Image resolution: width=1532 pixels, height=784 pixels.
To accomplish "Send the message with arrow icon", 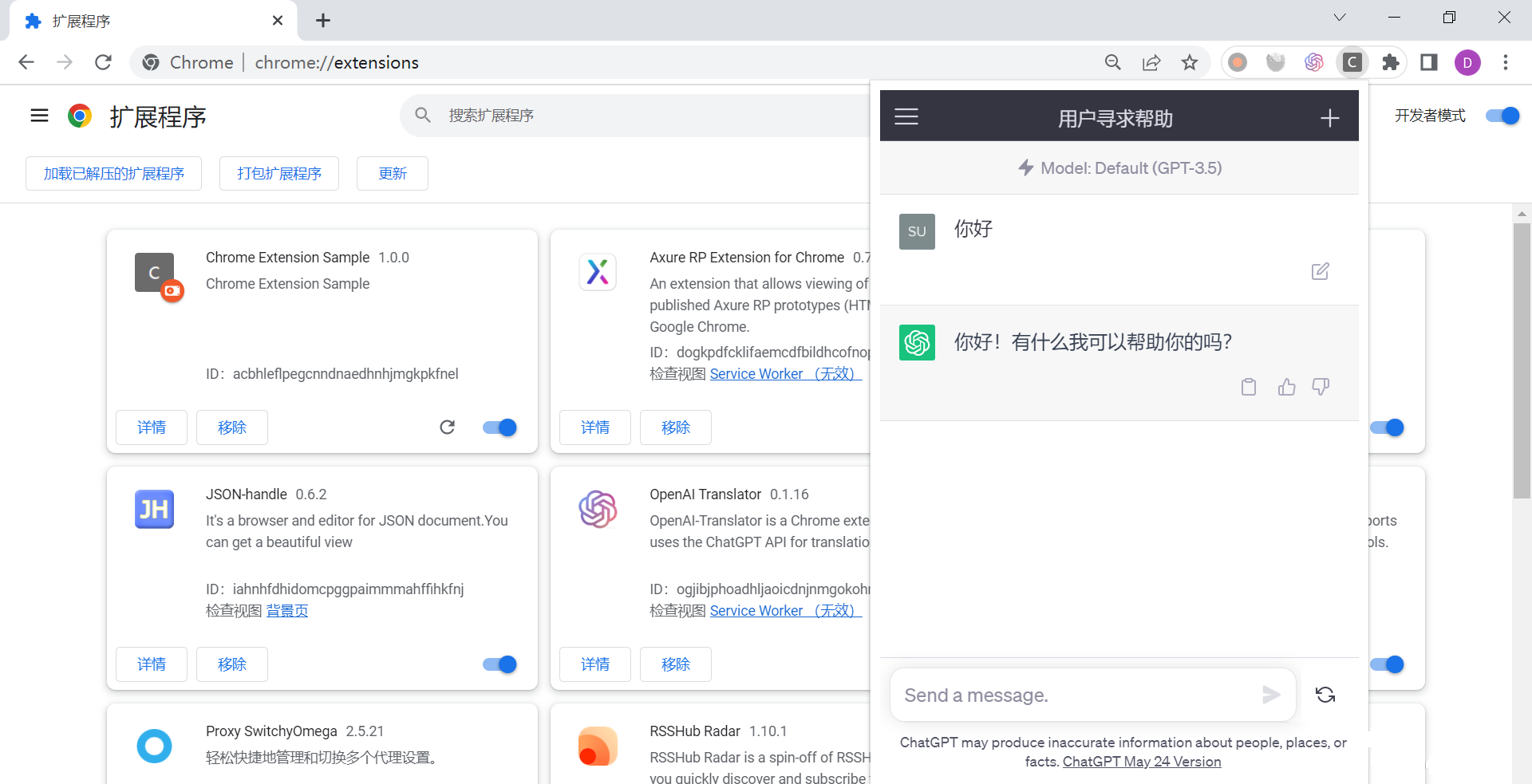I will (1271, 695).
